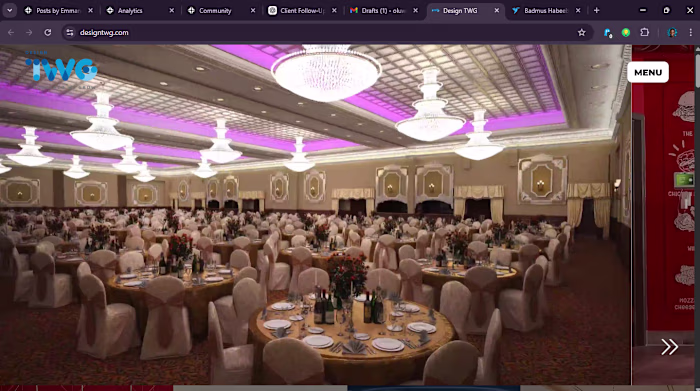The image size is (700, 391).
Task: Close the Analytics tab
Action: coord(171,10)
